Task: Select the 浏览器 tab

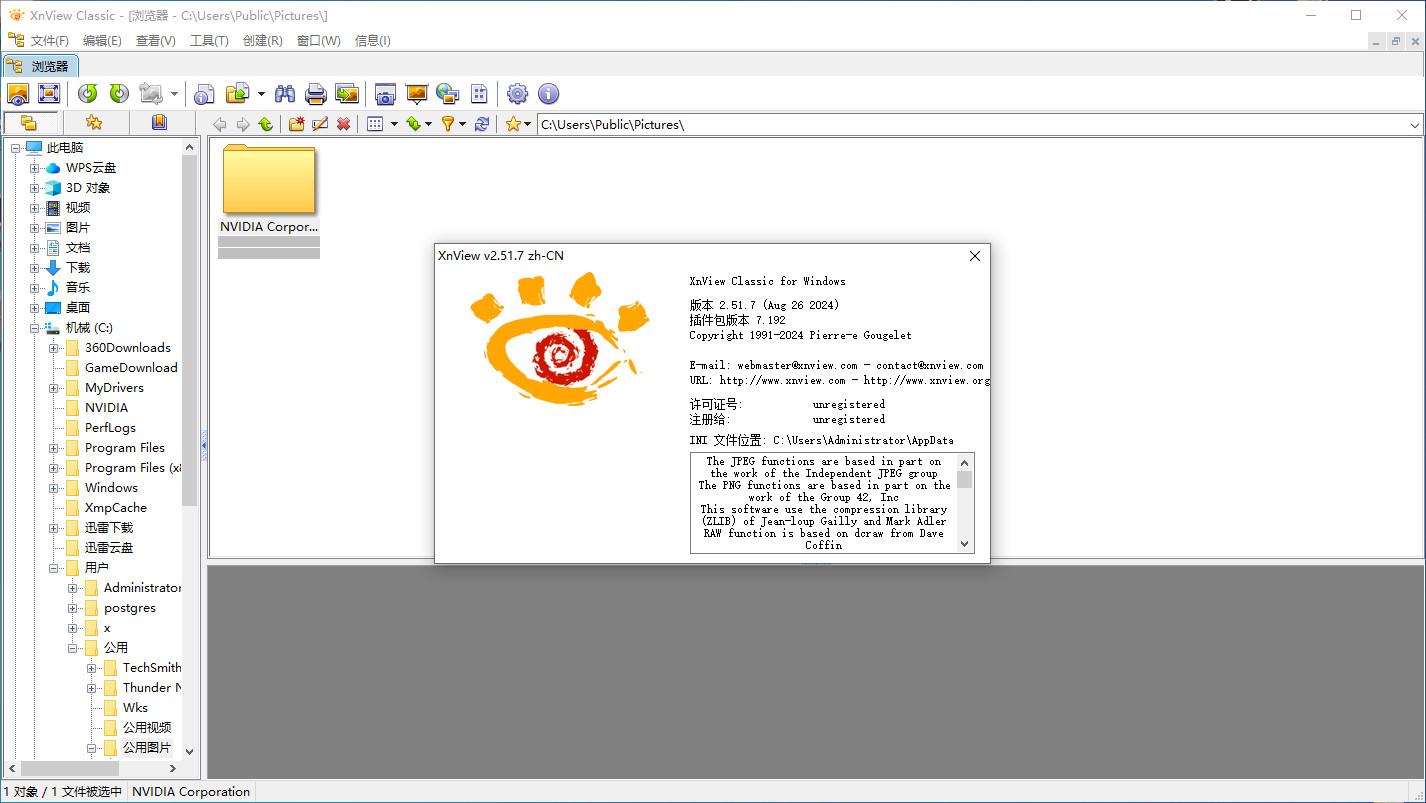Action: (39, 66)
